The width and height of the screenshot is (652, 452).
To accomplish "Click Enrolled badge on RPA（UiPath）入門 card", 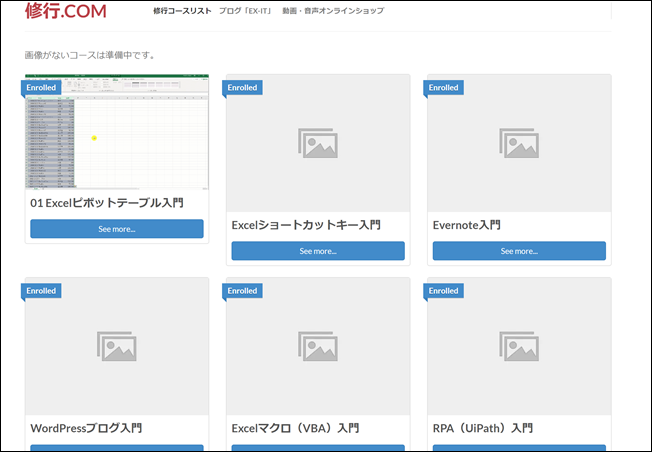I will (x=444, y=291).
